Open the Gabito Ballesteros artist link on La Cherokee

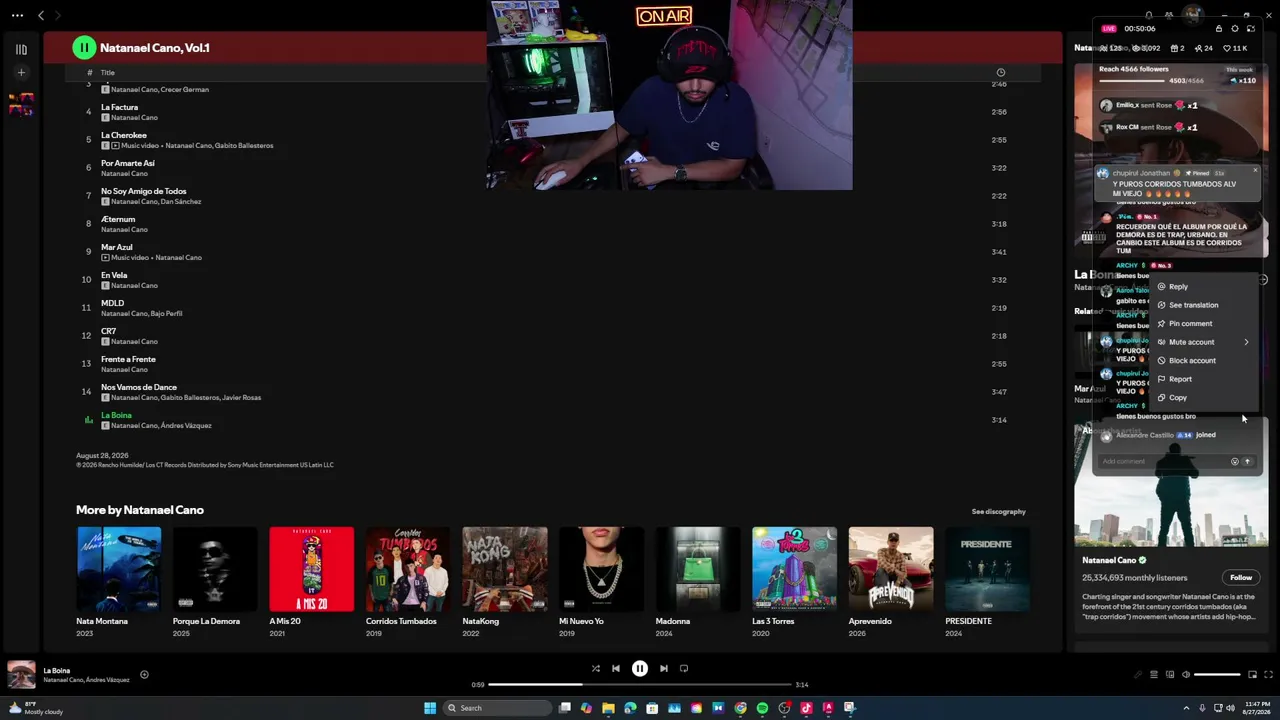point(244,146)
